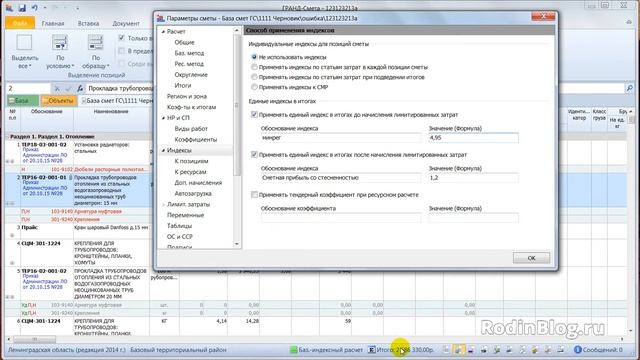Confirm the formula bar entry (check icon)
640x360 pixels.
pyautogui.click(x=68, y=88)
